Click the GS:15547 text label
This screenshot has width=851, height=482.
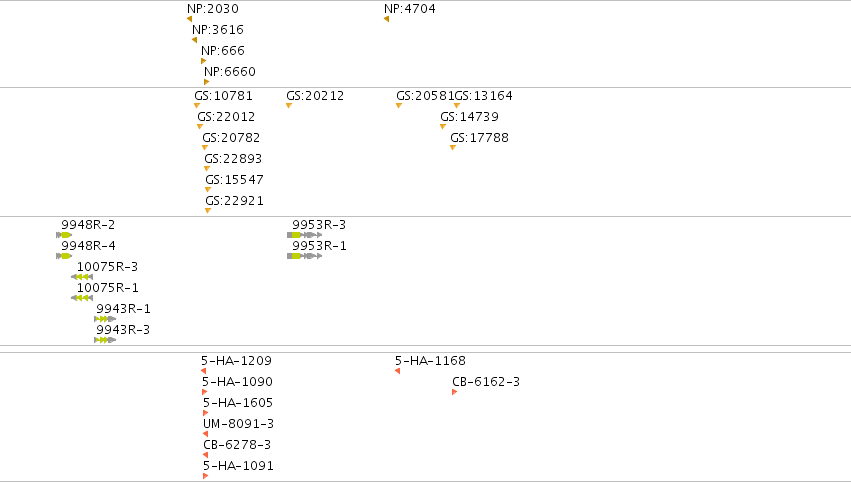tap(234, 180)
